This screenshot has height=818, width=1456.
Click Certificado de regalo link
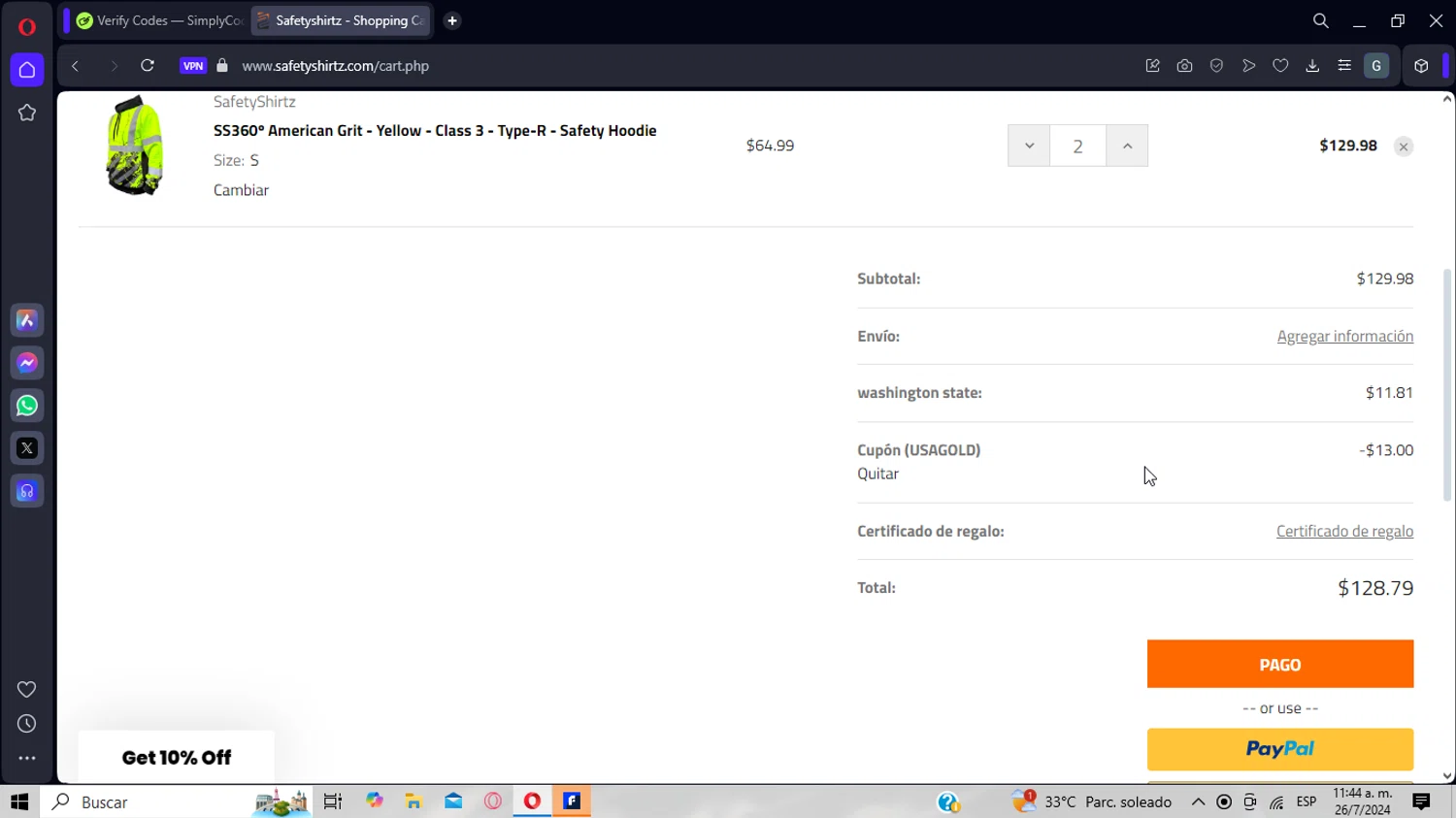(1344, 531)
